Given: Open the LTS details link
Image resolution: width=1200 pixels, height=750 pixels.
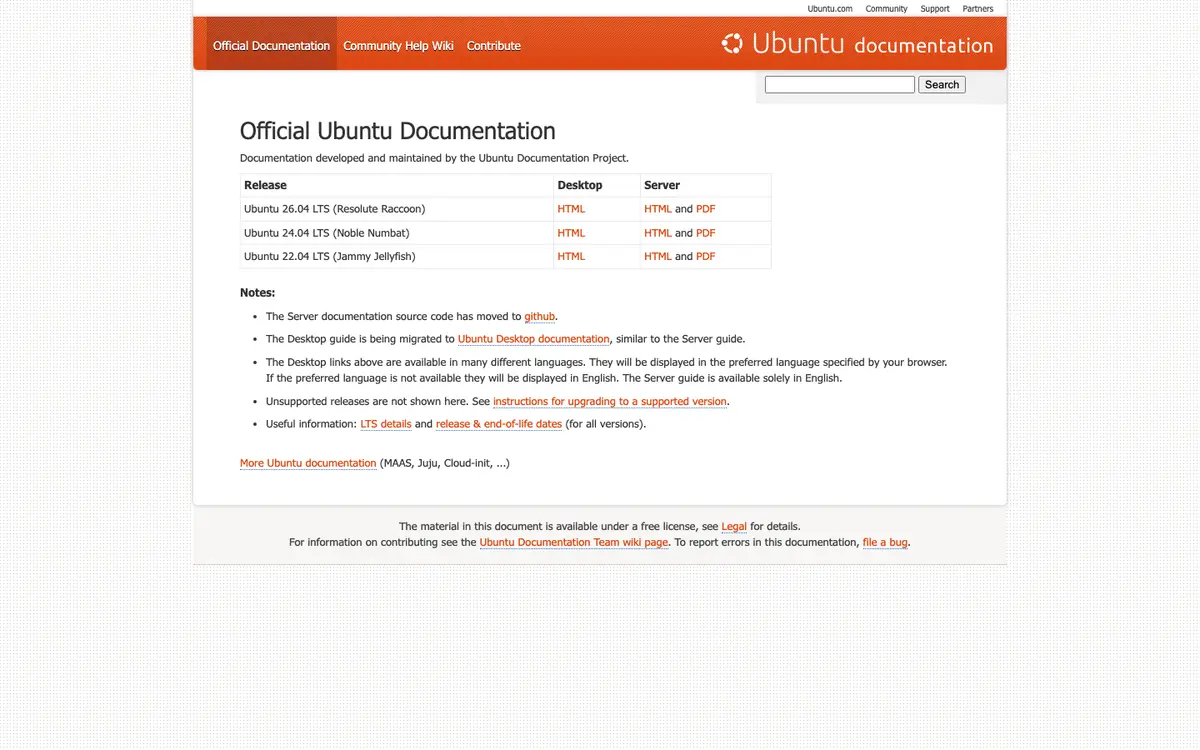Looking at the screenshot, I should coord(386,424).
